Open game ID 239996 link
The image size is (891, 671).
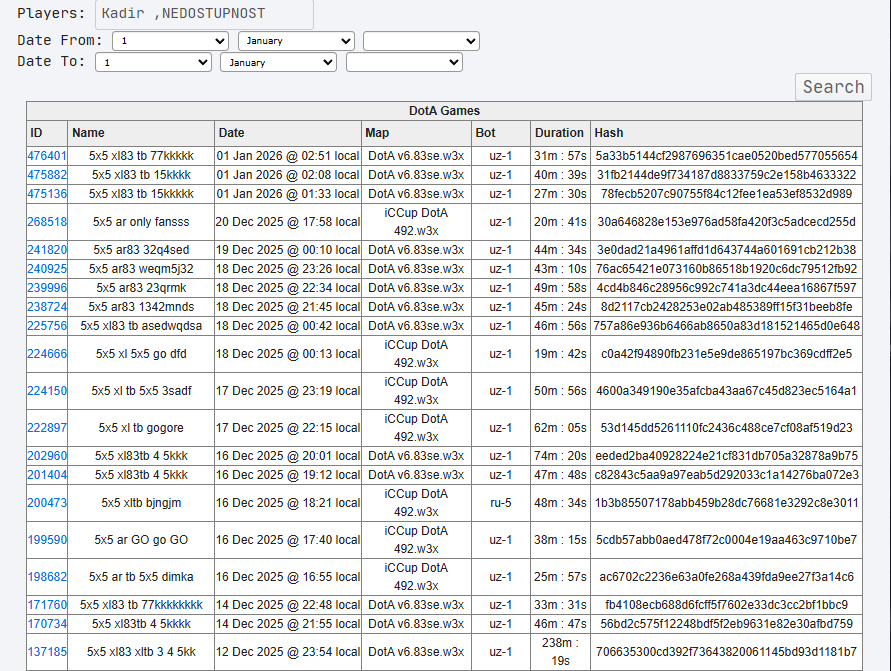click(x=47, y=288)
